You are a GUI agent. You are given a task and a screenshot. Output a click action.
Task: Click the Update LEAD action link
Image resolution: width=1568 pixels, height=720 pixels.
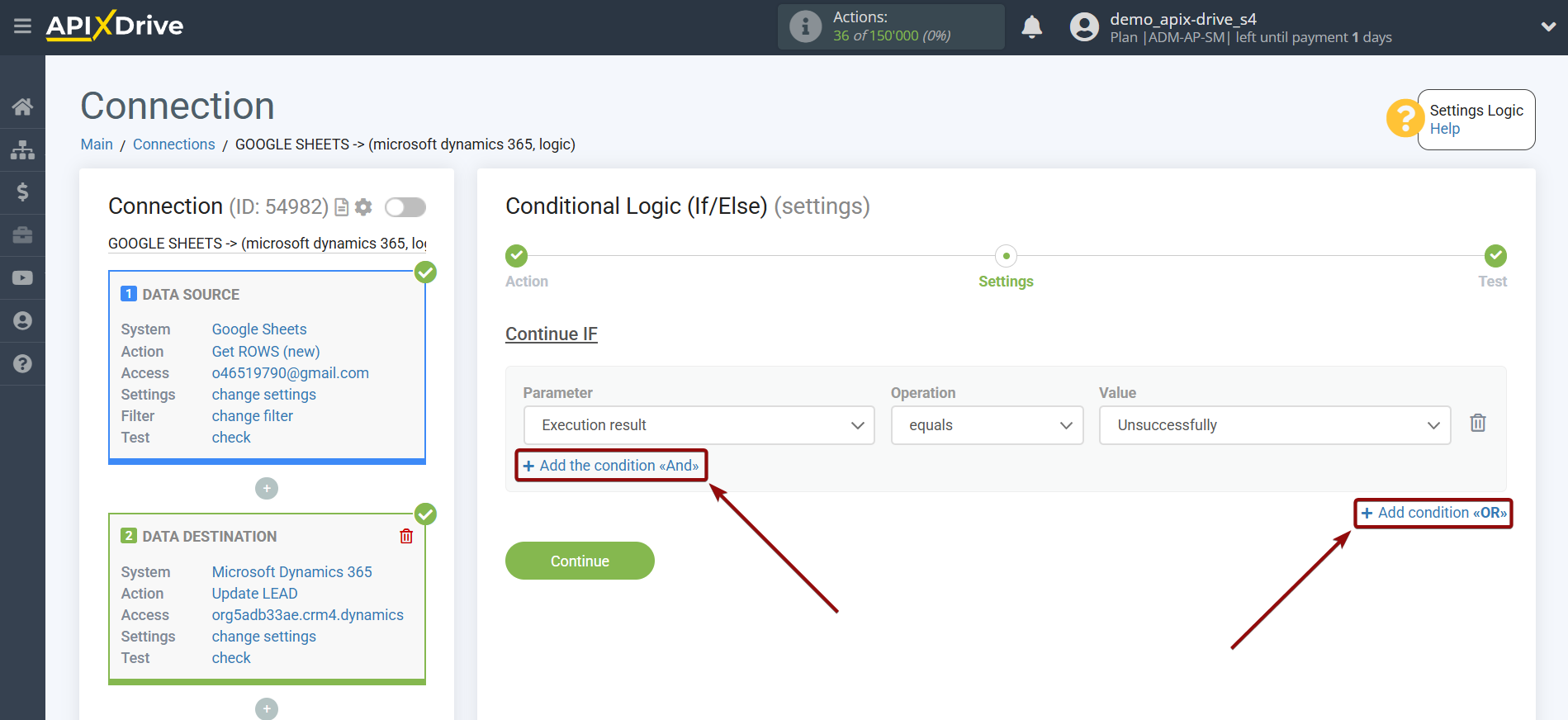tap(255, 594)
